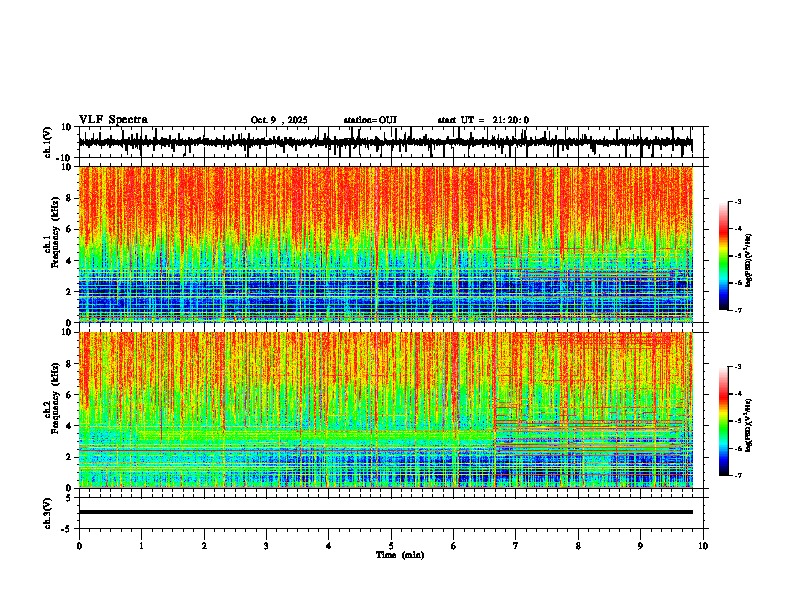Click the "-6" tick on ch.2 colorbar
This screenshot has width=792, height=612.
click(738, 448)
